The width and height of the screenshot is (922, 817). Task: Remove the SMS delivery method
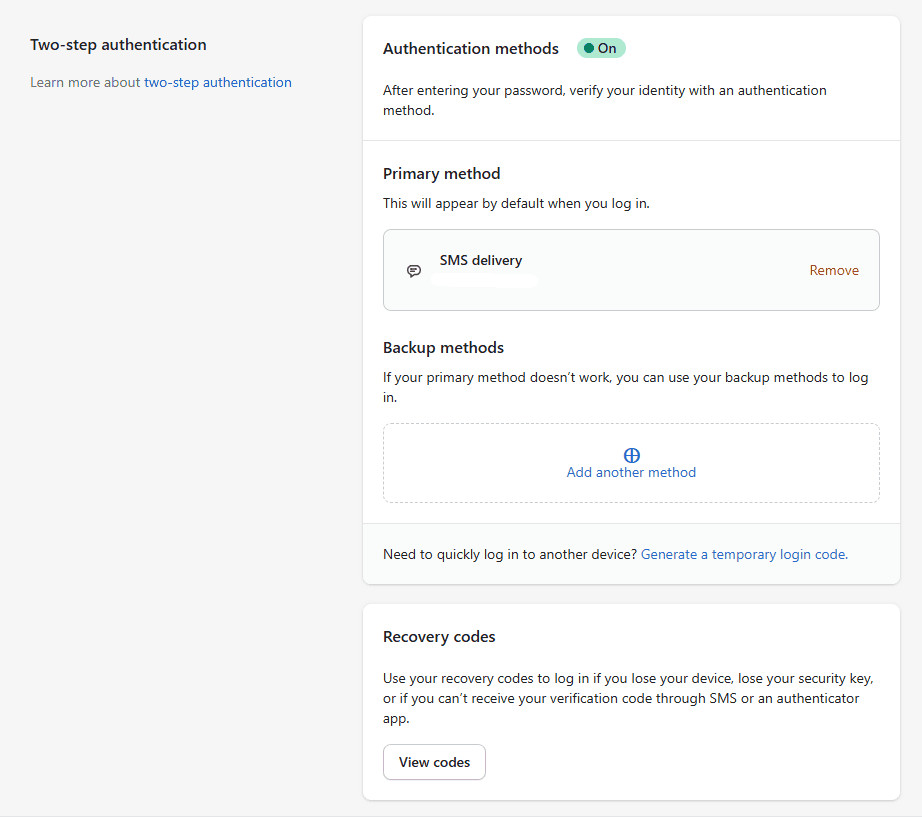coord(834,270)
